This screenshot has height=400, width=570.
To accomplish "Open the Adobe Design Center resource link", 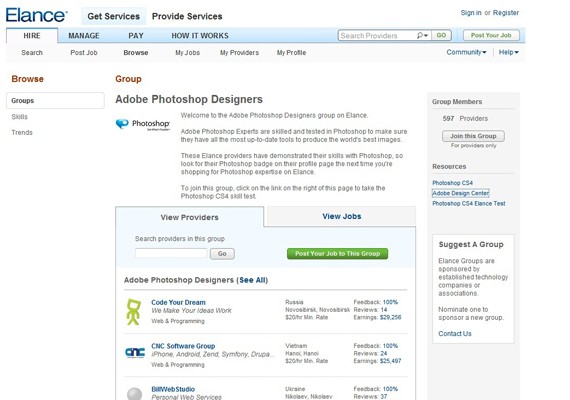I will click(x=461, y=193).
